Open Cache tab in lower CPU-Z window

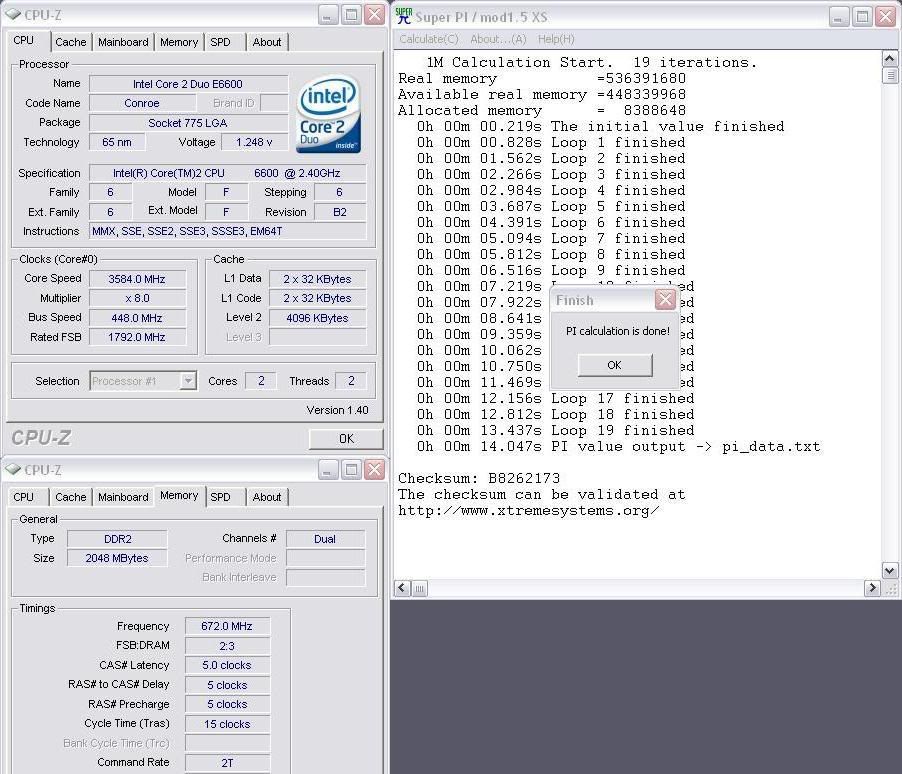[x=71, y=497]
